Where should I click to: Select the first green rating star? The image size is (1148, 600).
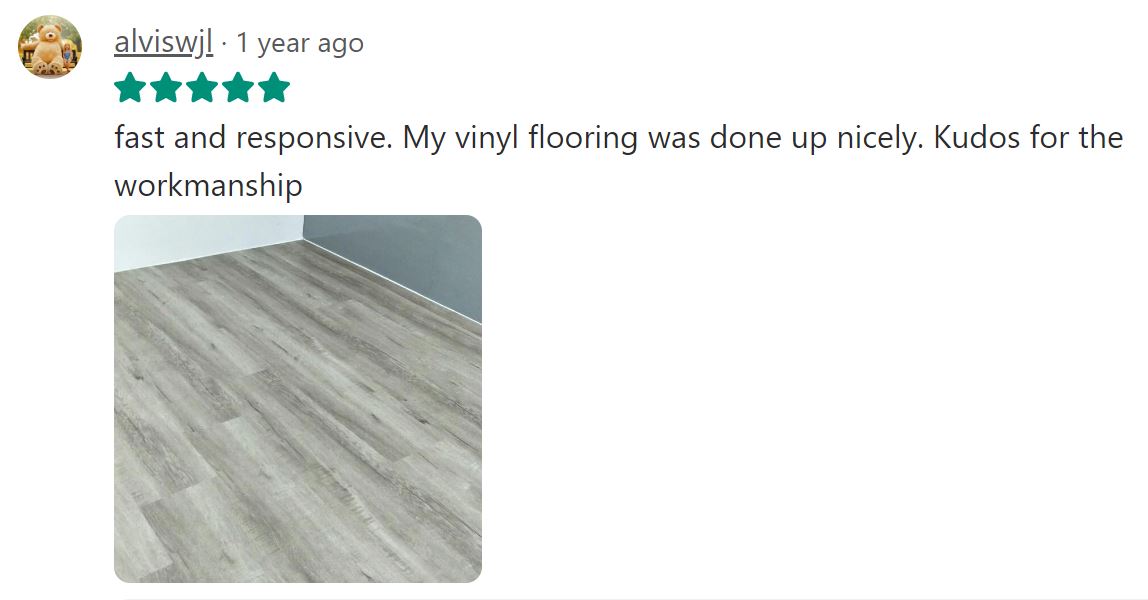(130, 88)
